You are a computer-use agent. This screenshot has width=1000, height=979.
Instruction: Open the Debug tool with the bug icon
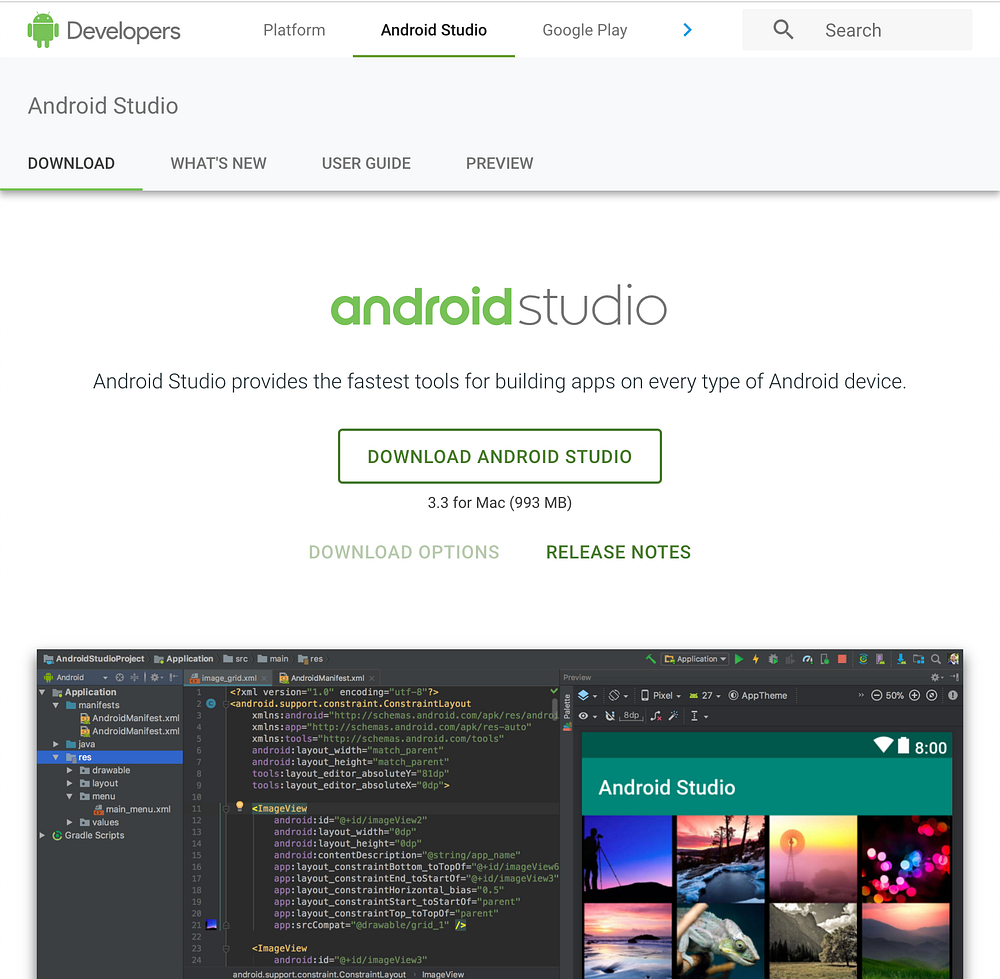(775, 660)
